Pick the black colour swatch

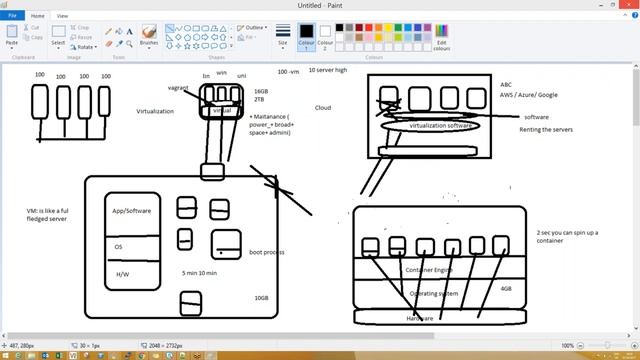(340, 27)
